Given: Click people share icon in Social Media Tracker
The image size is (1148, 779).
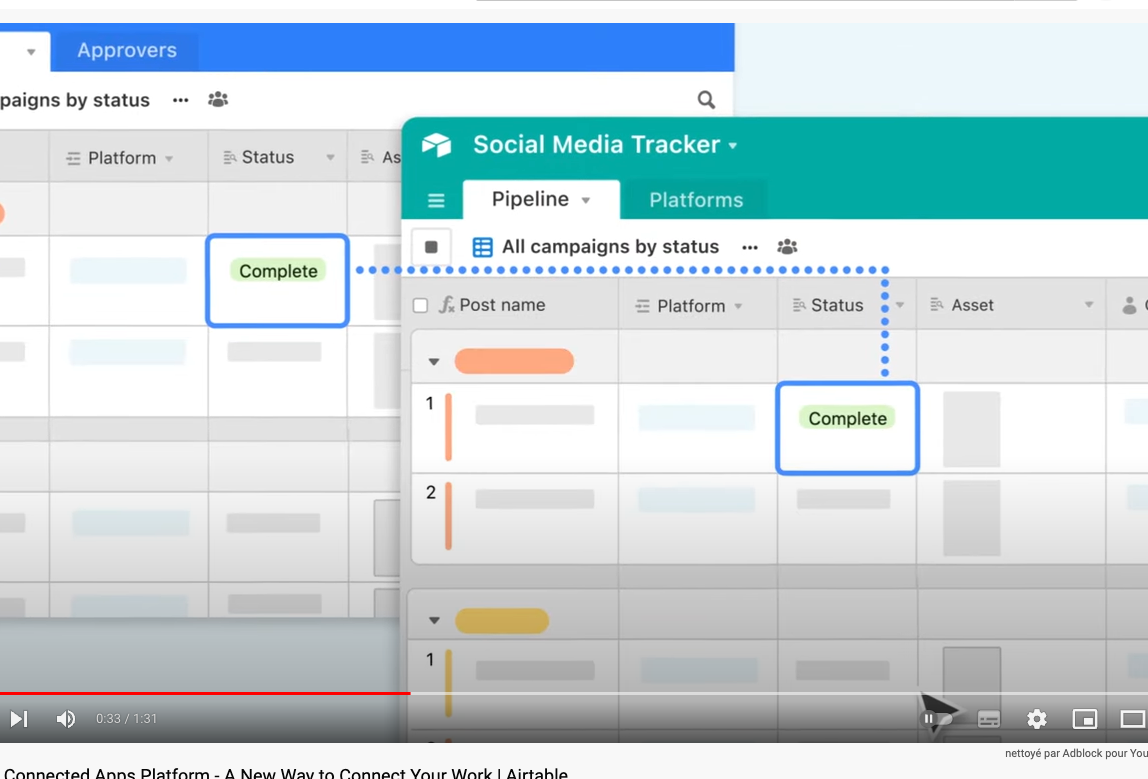Looking at the screenshot, I should coord(787,247).
